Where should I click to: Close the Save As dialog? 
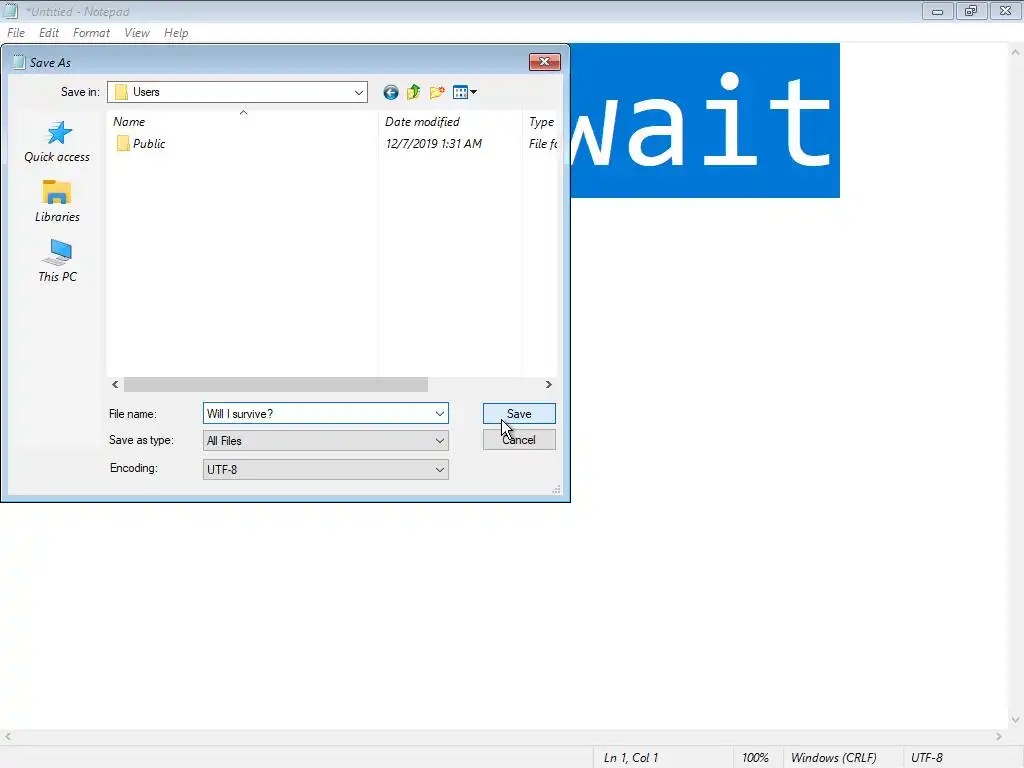coord(545,61)
